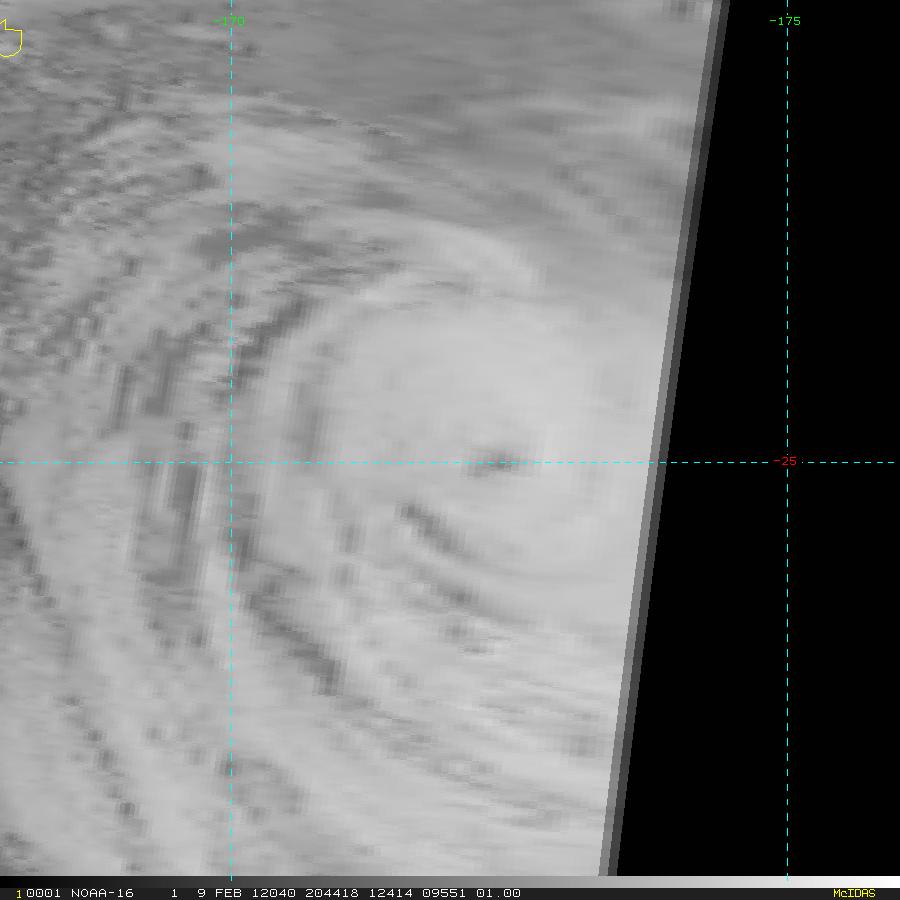Screen dimensions: 900x900
Task: Click intersection of -175 and -25 gridlines
Action: pos(788,462)
